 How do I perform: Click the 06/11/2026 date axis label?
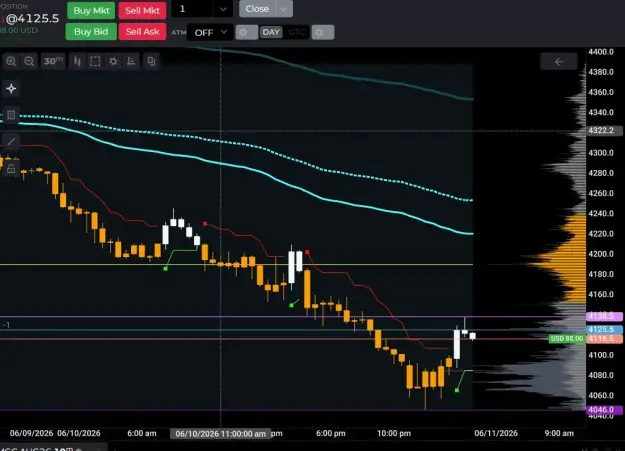(x=496, y=433)
